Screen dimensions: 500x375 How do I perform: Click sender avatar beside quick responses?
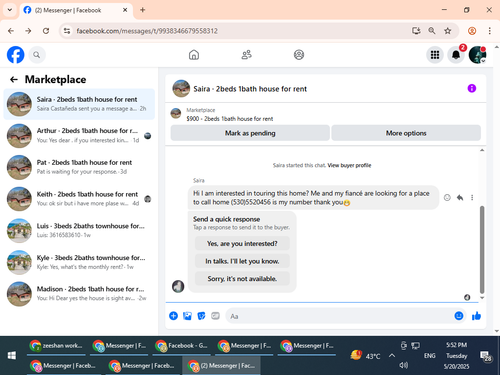[178, 286]
